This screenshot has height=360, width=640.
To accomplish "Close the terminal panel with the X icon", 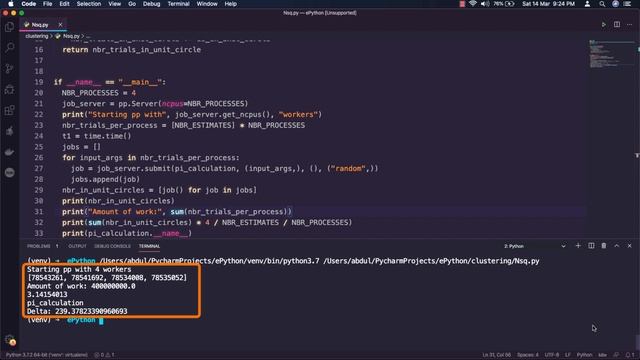I will click(629, 246).
